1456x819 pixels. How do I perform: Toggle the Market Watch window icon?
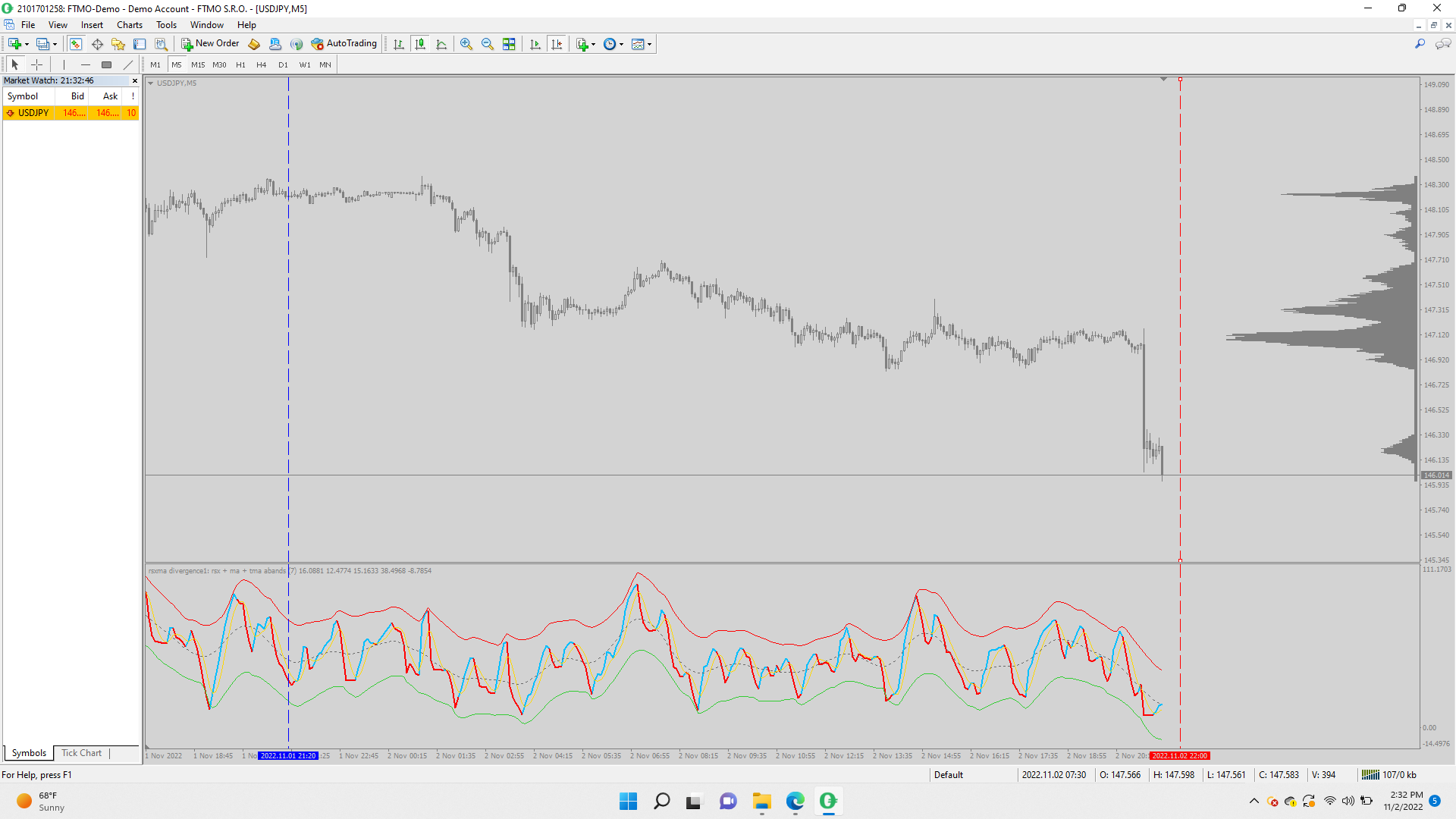point(75,44)
